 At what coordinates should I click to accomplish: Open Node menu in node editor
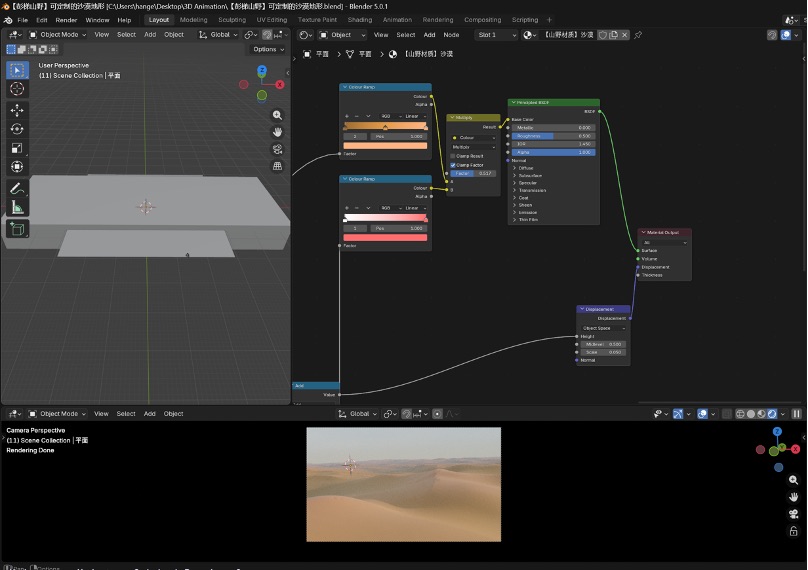(x=451, y=35)
